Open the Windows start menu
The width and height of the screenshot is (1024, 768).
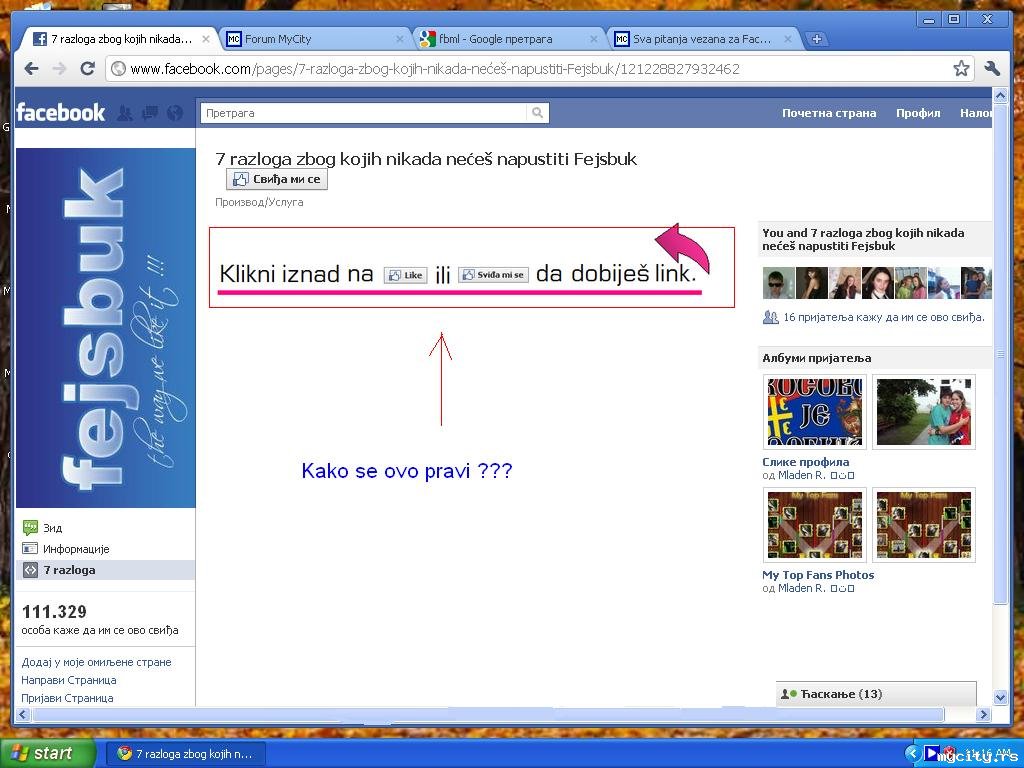pos(47,753)
